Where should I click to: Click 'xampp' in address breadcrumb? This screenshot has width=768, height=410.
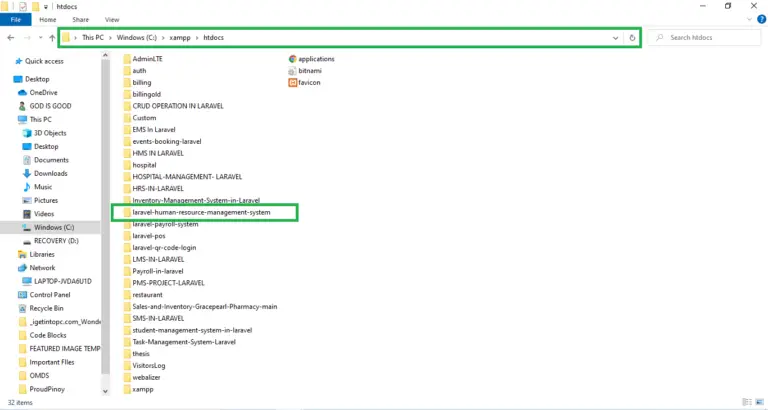(180, 37)
